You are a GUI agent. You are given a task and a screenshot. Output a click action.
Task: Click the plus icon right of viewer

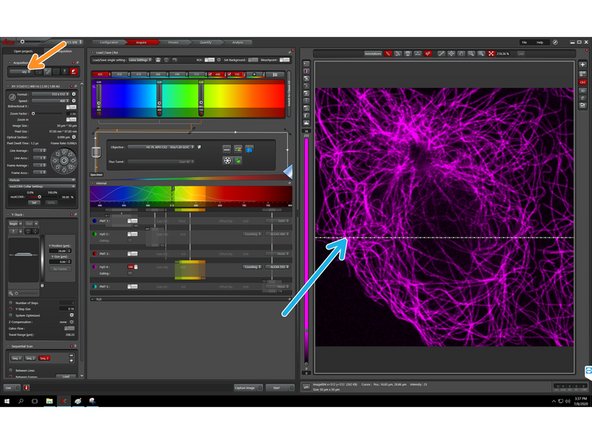(x=583, y=65)
